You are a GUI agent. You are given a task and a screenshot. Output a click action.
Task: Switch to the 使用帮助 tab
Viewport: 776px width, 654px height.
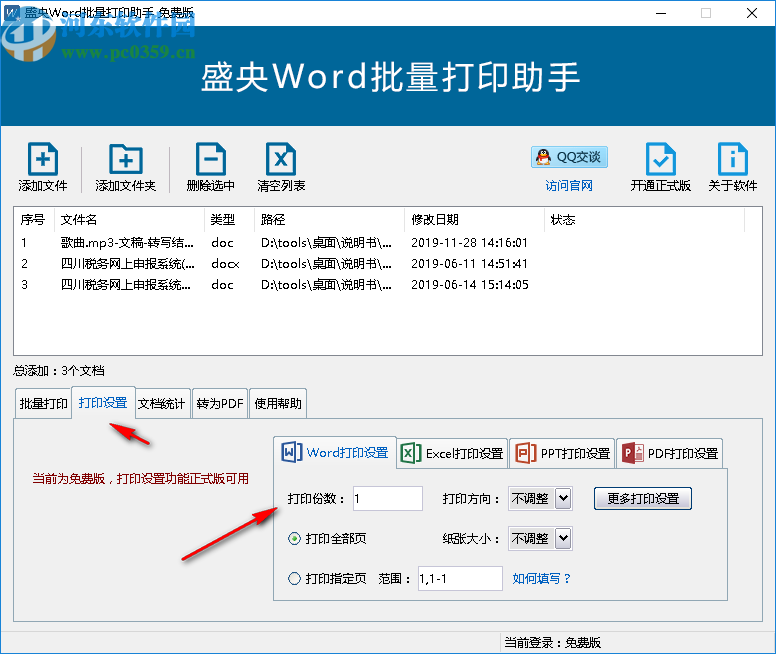(278, 403)
